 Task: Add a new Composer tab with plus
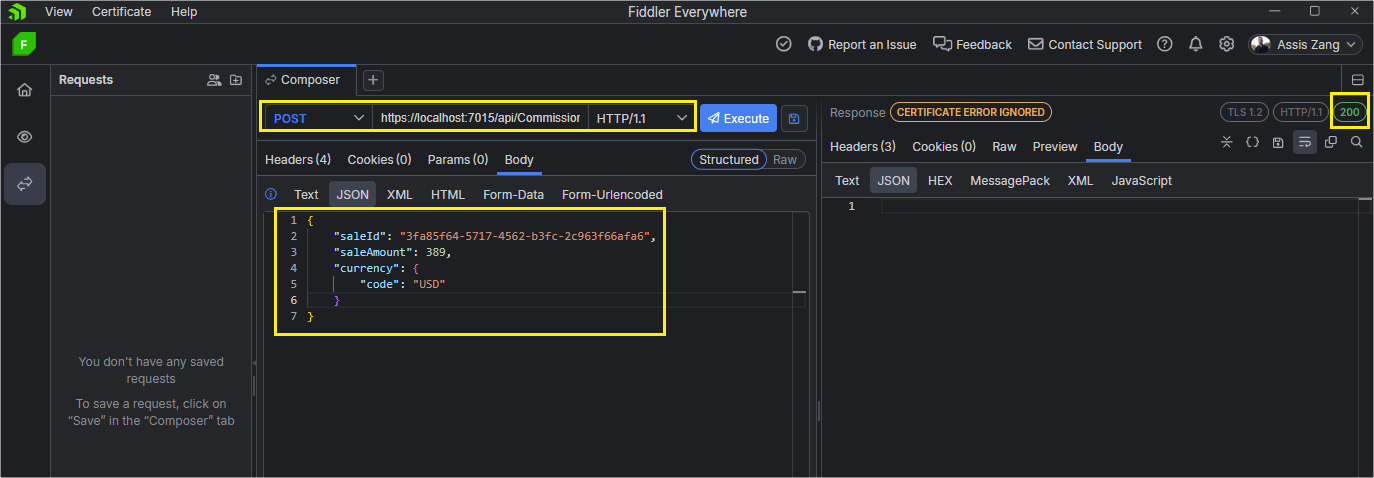372,80
